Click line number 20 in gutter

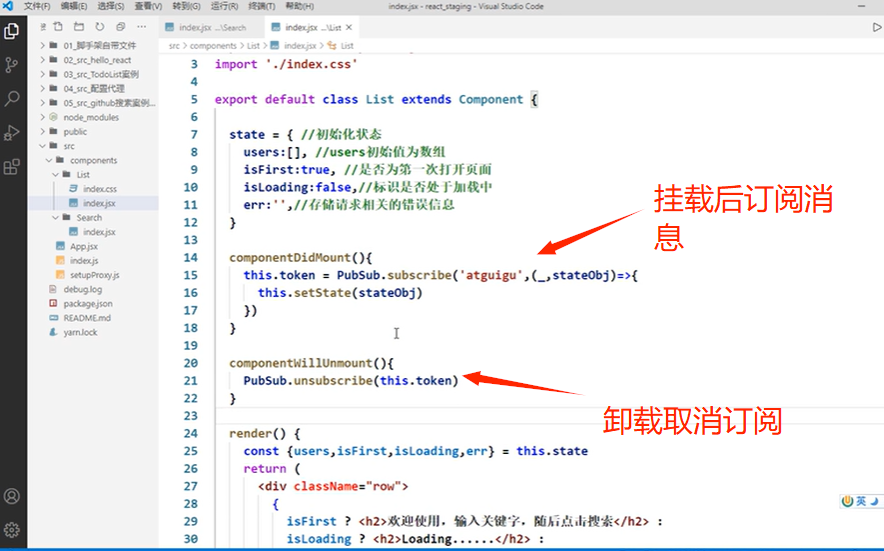(191, 363)
